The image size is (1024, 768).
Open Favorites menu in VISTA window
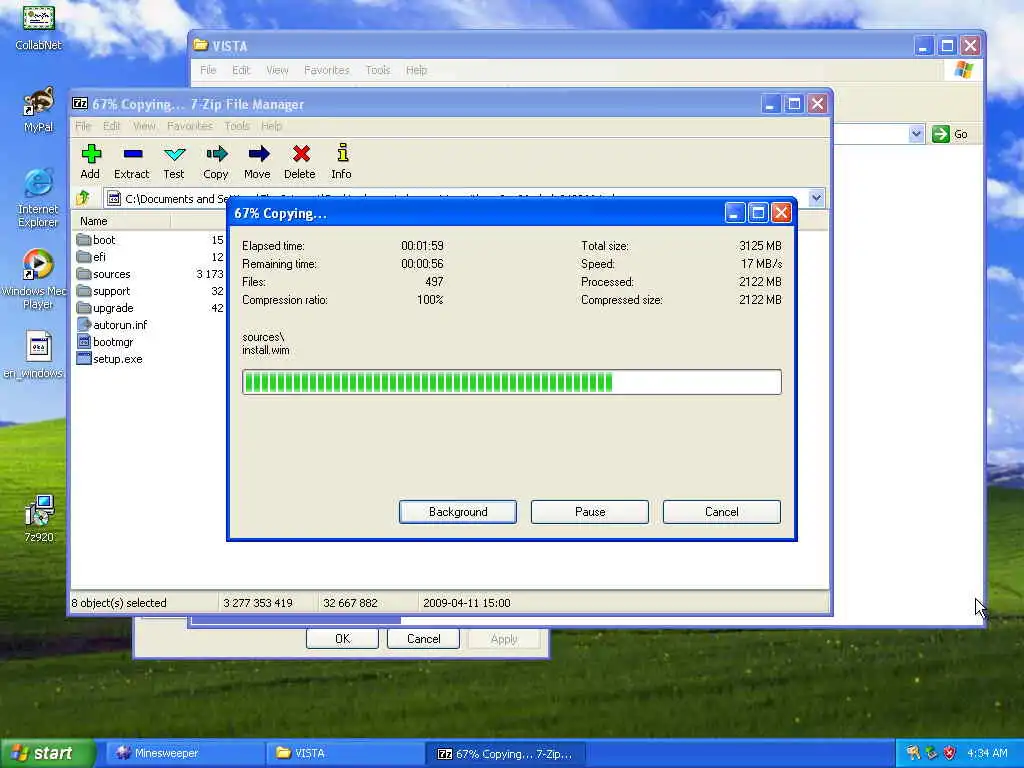(x=327, y=70)
